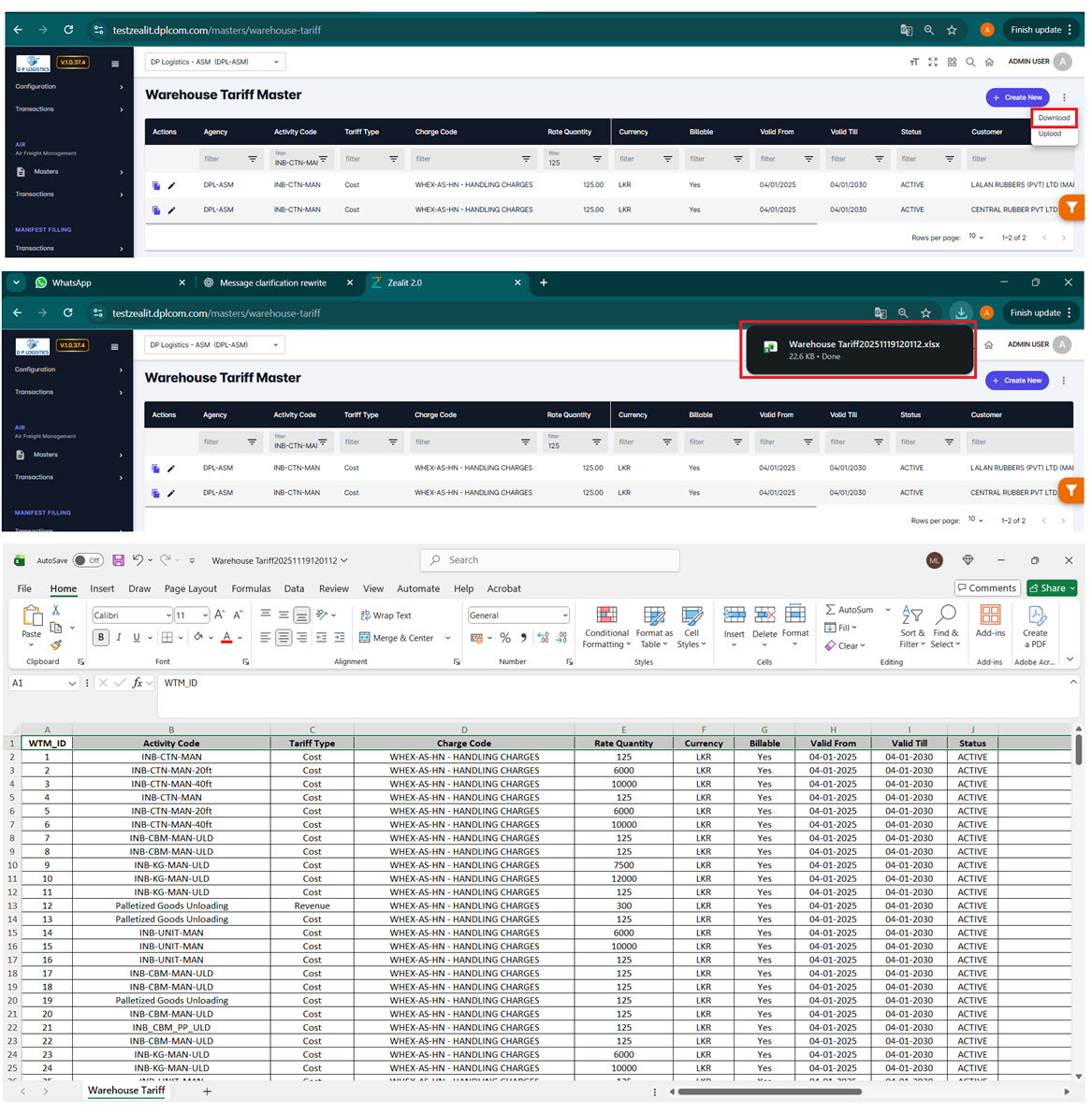Screen dimensions: 1092x1114
Task: Click the Conditional Formatting icon in Excel
Action: (x=606, y=616)
